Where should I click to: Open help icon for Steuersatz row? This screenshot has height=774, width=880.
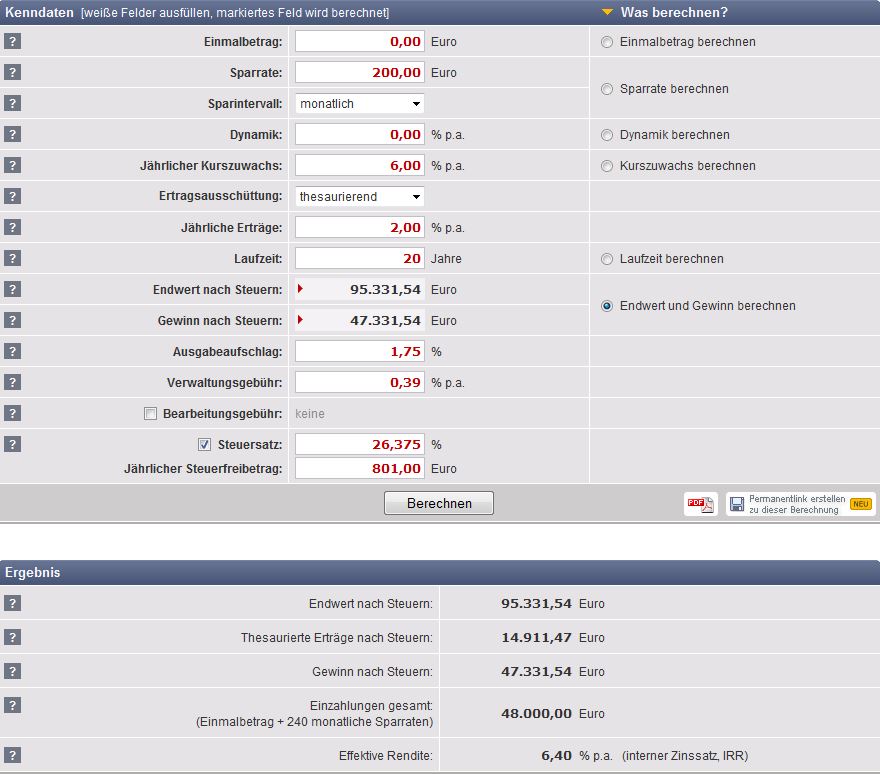point(12,444)
